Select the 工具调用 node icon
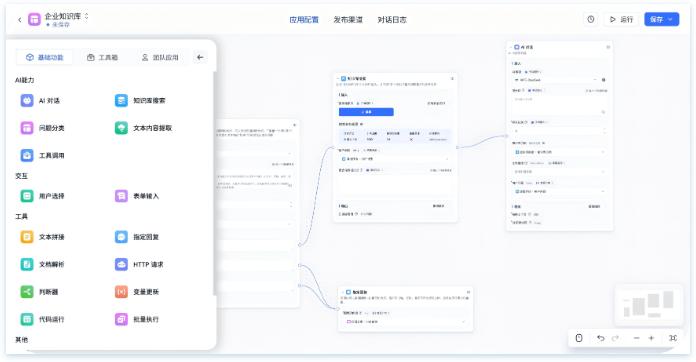The image size is (696, 362). coord(27,156)
